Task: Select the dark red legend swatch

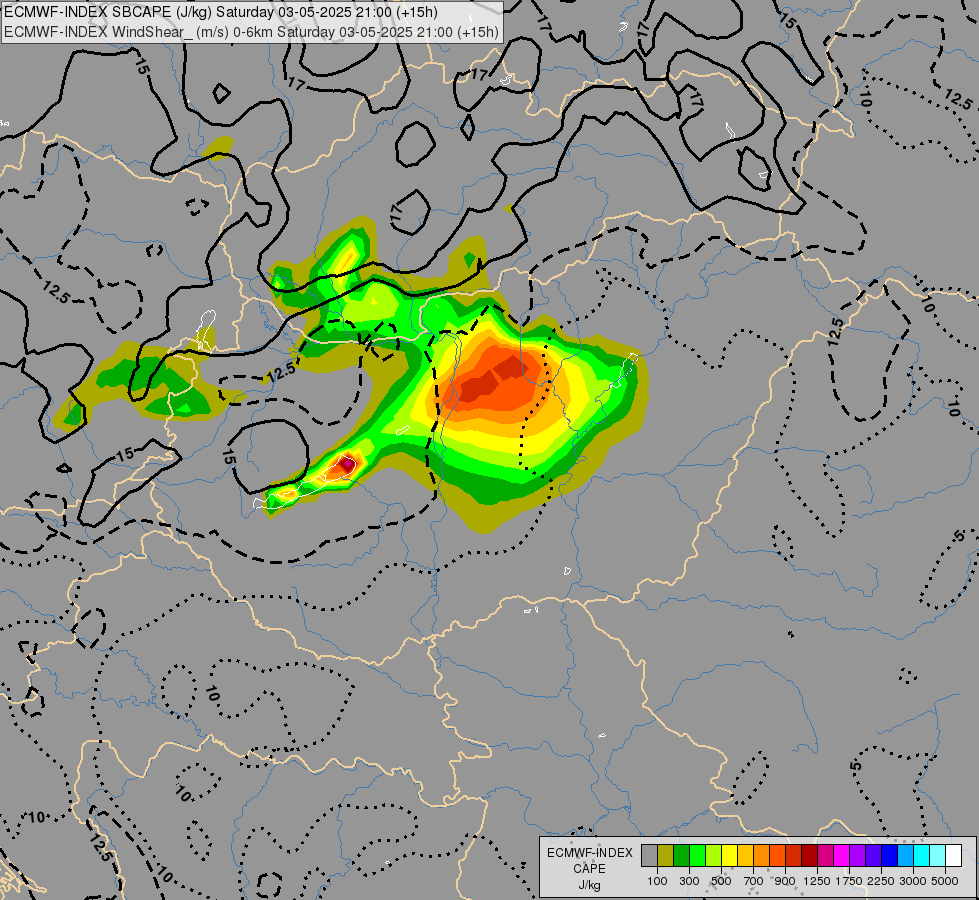Action: (x=810, y=856)
